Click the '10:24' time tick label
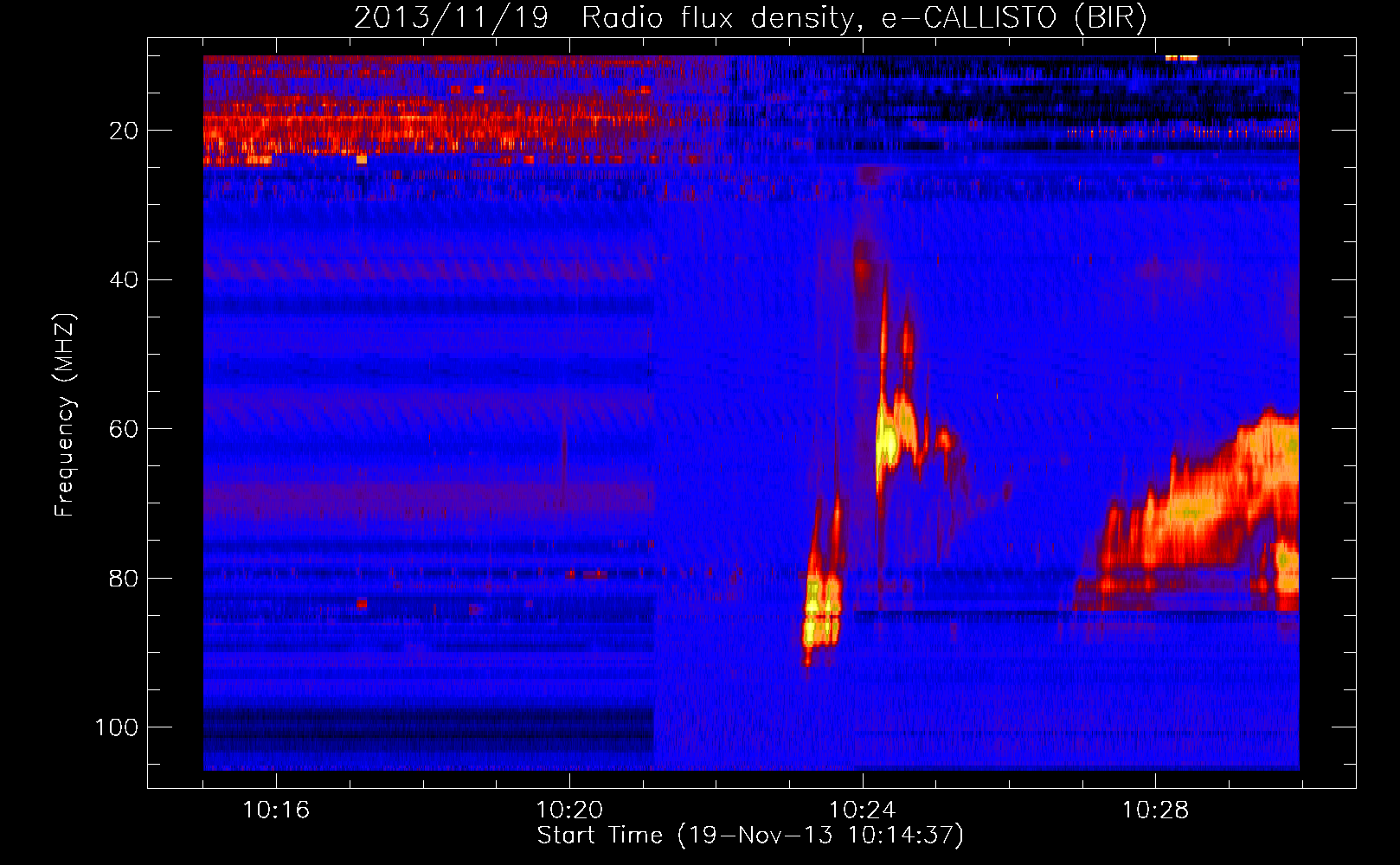1400x865 pixels. 863,811
